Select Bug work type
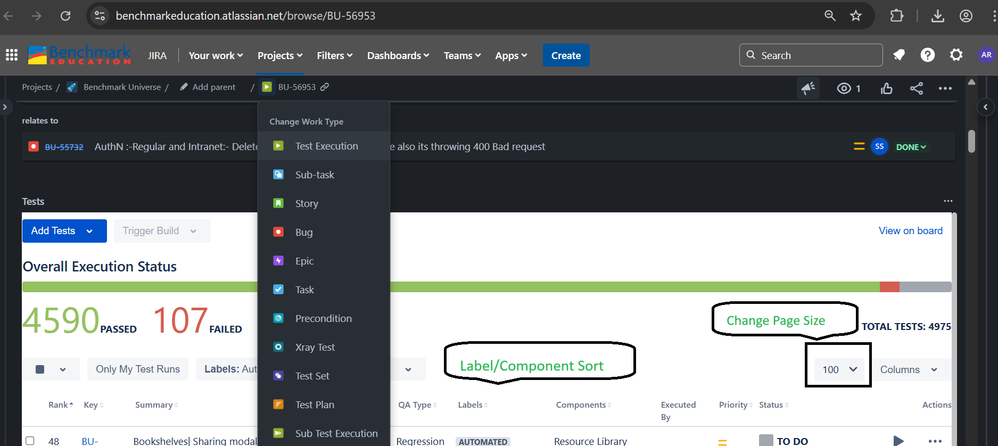Image resolution: width=998 pixels, height=446 pixels. click(324, 232)
